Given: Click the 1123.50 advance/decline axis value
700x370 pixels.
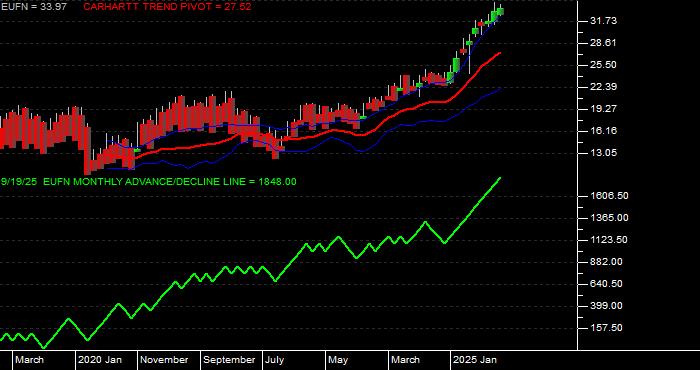Looking at the screenshot, I should tap(608, 240).
